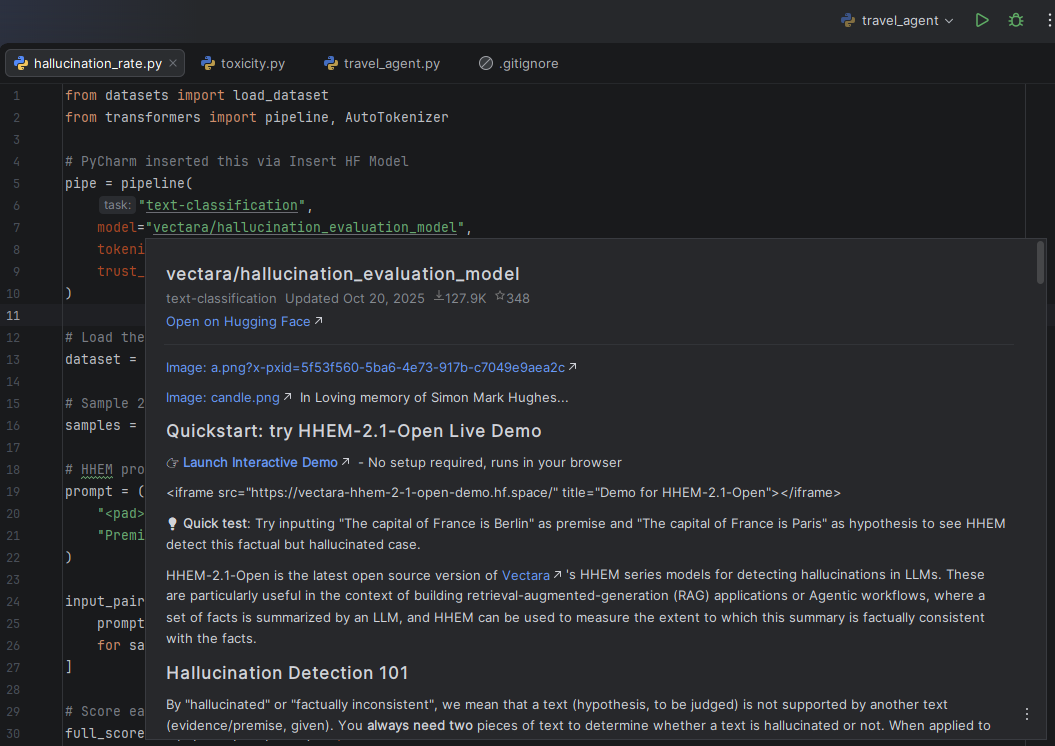The width and height of the screenshot is (1055, 746).
Task: Click the load_dataset import on line 1
Action: click(281, 96)
